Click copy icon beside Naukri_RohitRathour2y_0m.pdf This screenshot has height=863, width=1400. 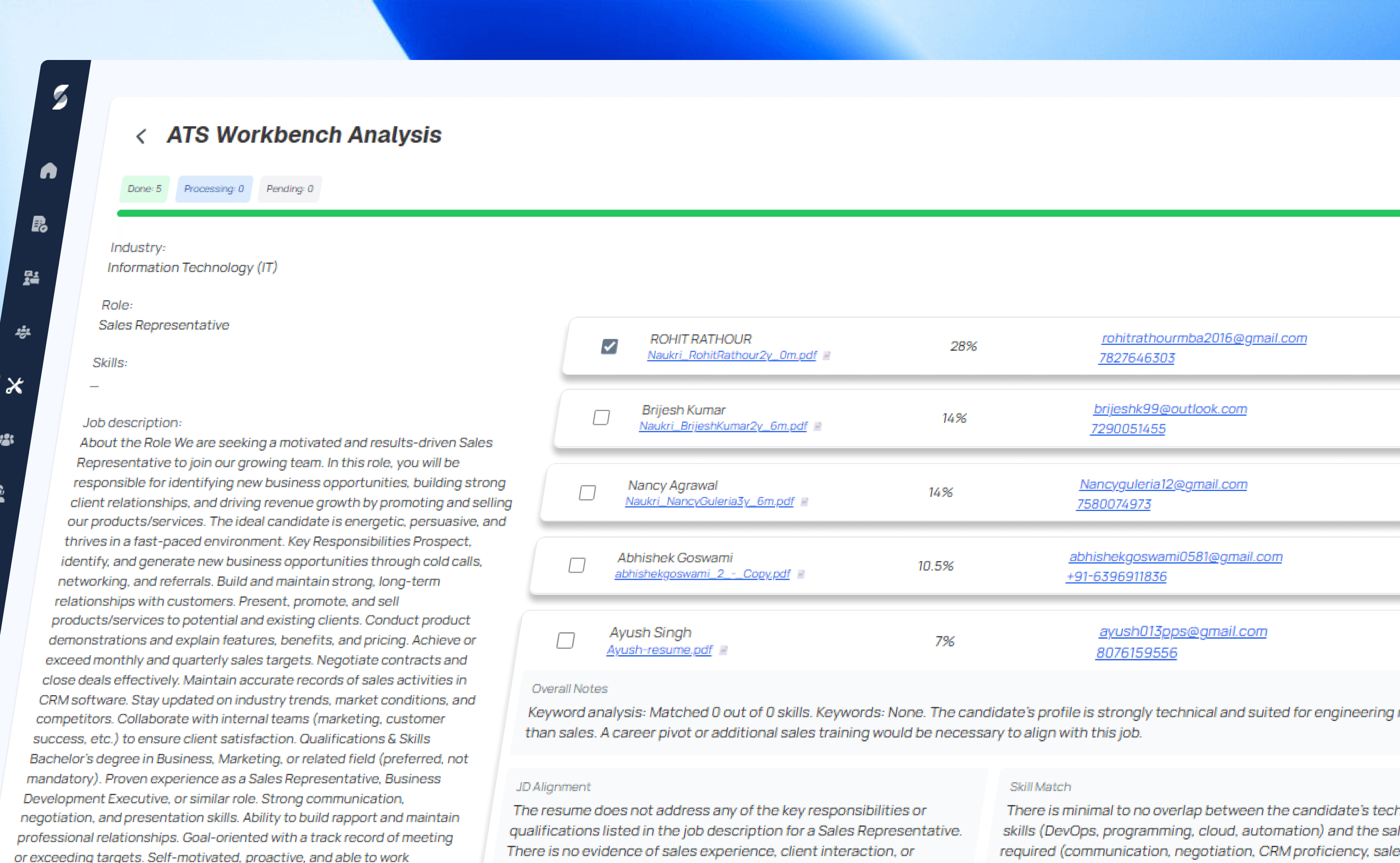pos(826,356)
